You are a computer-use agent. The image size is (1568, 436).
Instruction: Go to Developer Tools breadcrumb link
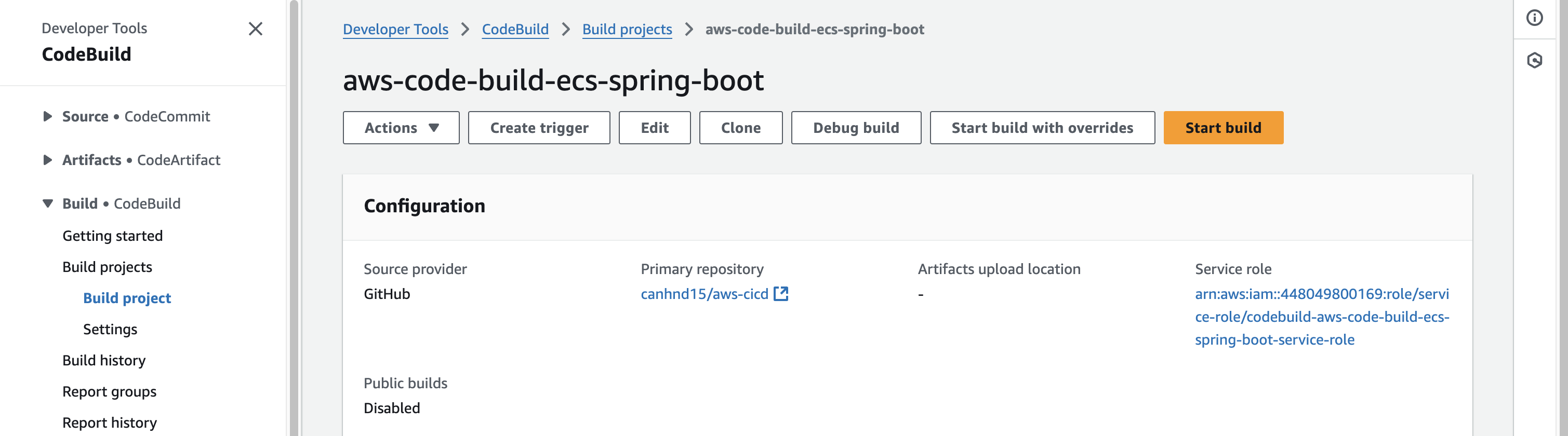[396, 29]
